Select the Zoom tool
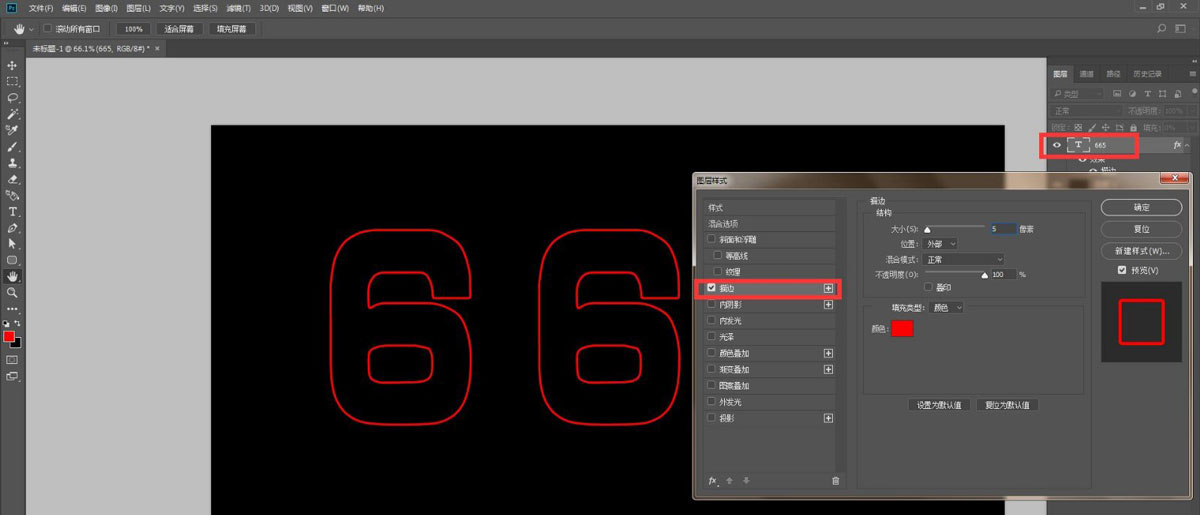1200x515 pixels. tap(13, 293)
